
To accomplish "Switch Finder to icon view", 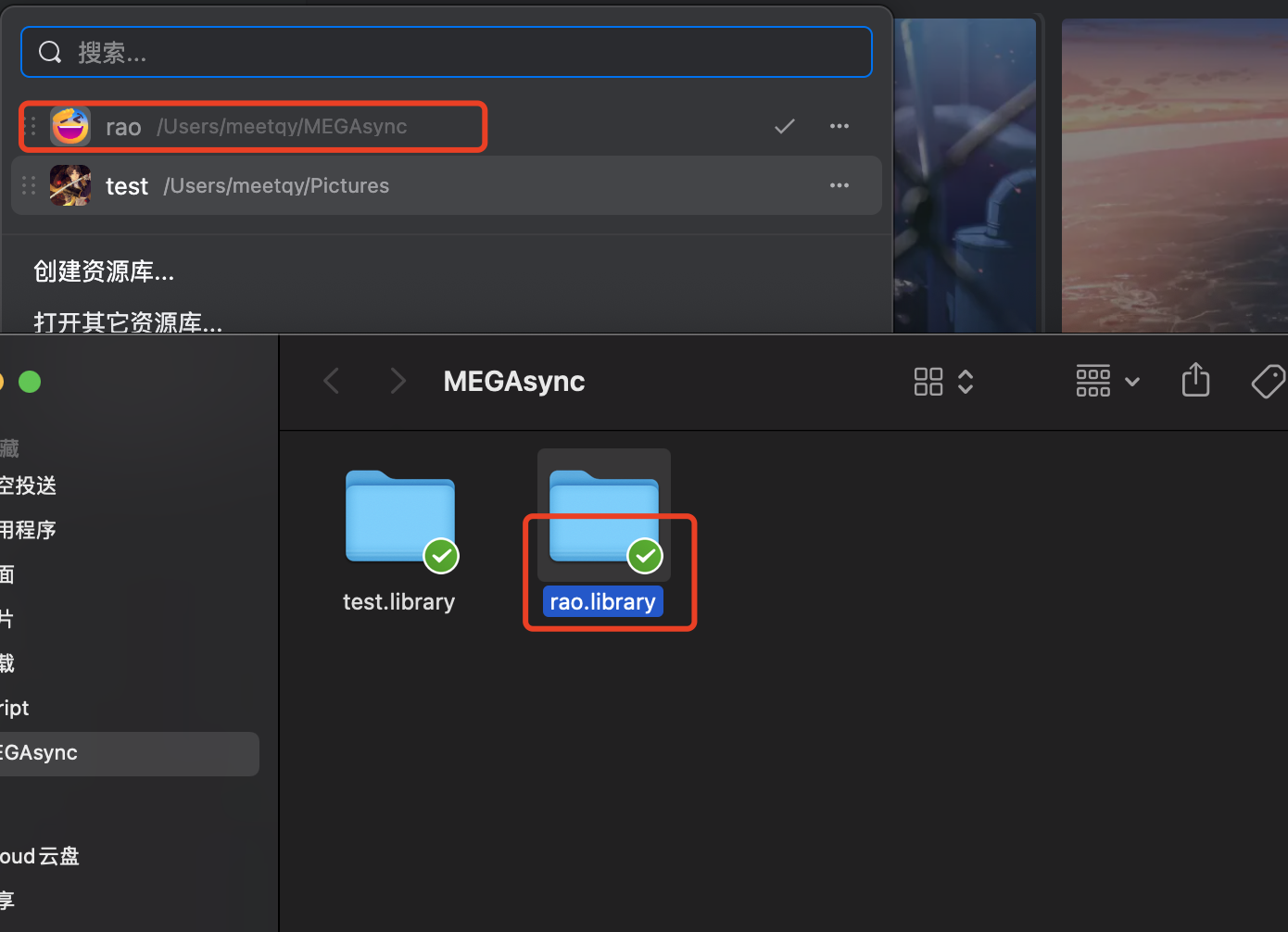I will (928, 381).
